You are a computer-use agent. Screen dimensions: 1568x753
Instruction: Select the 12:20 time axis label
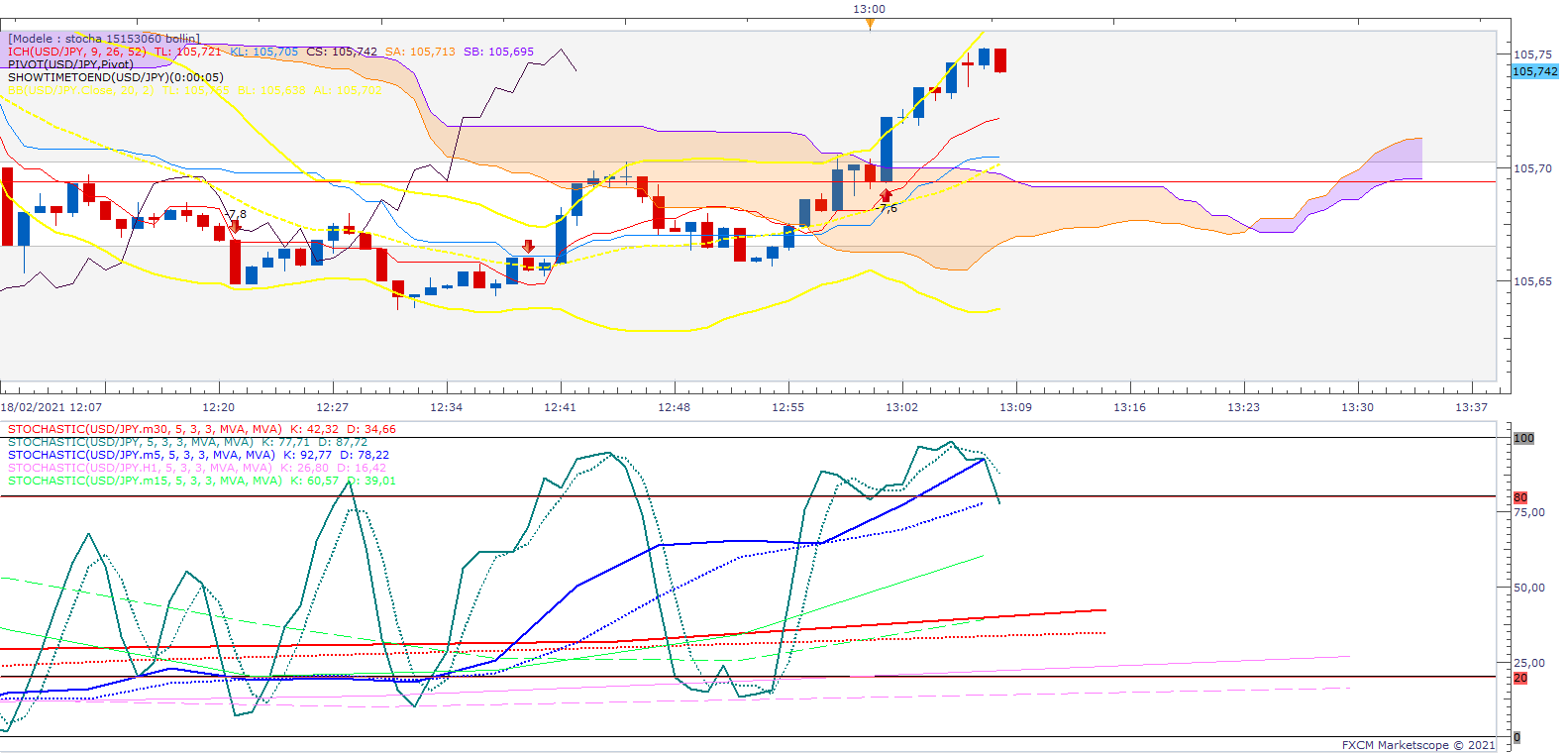click(218, 407)
